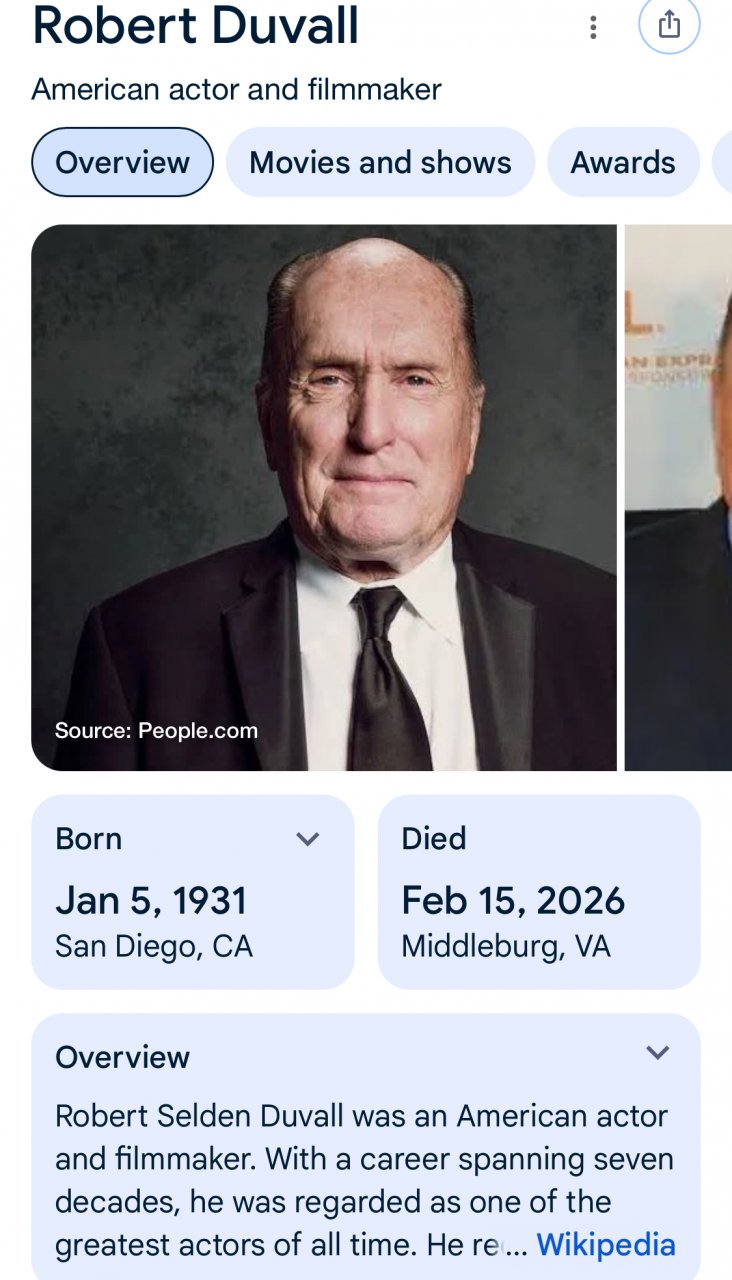
Task: Select the Middleburg, VA death place text
Action: (x=506, y=946)
